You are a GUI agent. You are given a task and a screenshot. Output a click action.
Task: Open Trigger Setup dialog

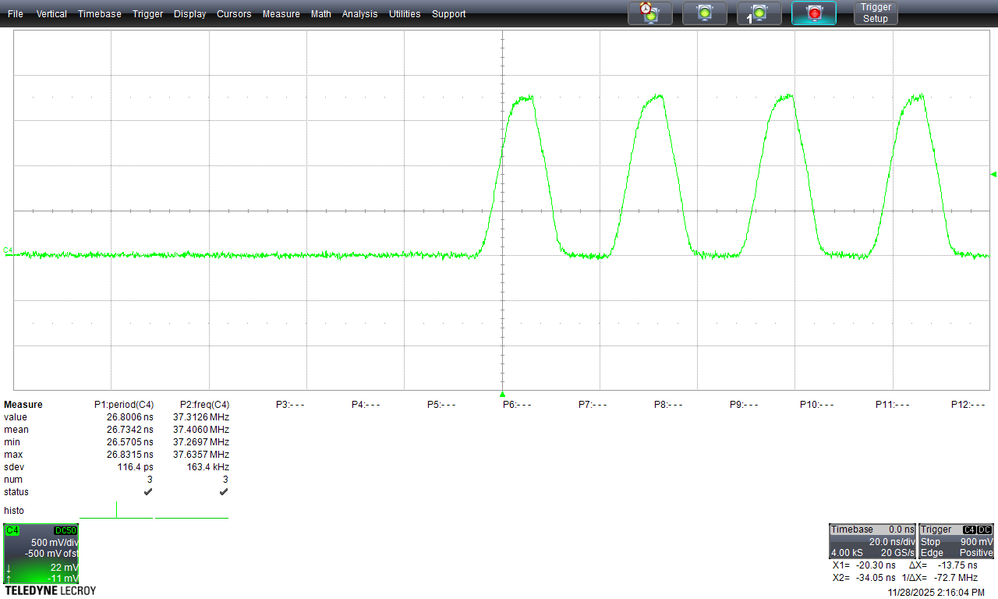click(875, 13)
